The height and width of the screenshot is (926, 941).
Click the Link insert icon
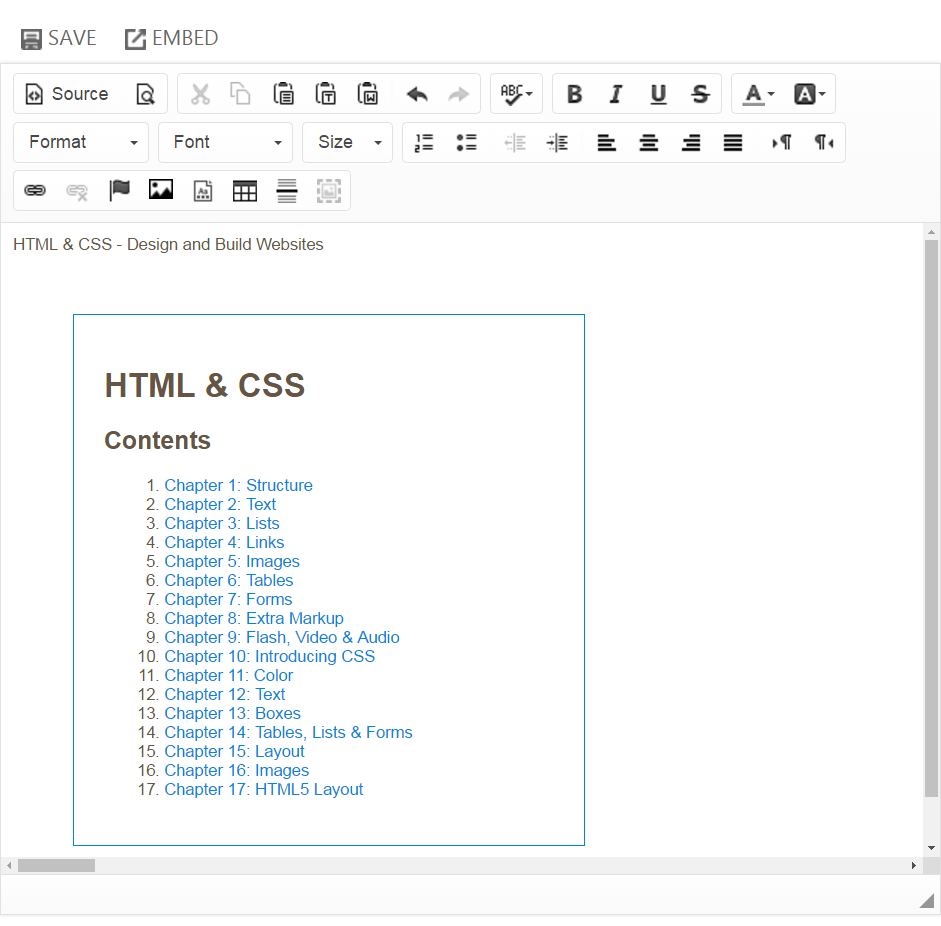(35, 190)
